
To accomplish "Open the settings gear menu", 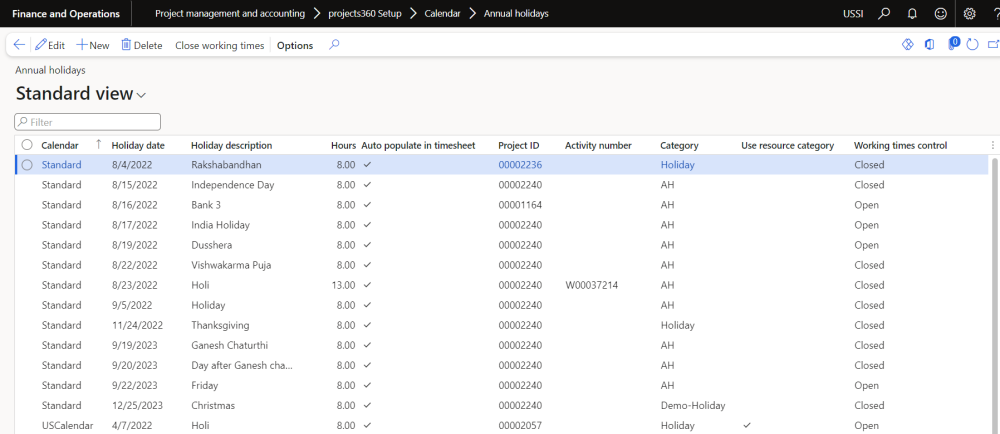I will pos(969,14).
